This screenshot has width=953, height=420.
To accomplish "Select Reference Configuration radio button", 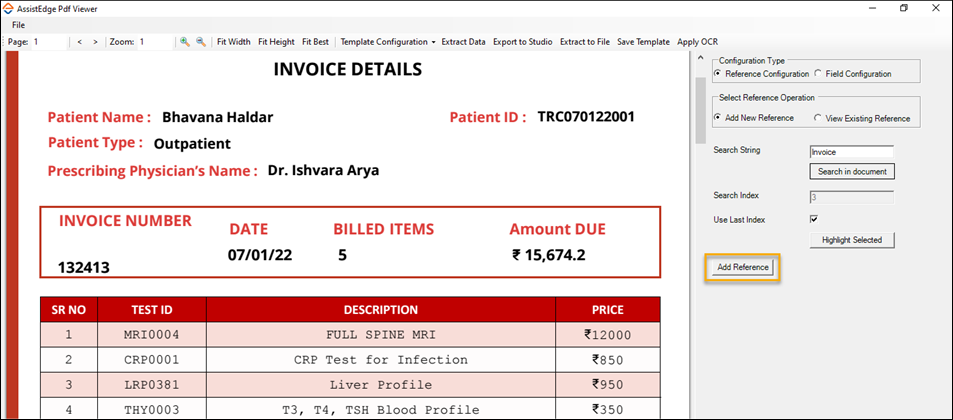I will [718, 74].
